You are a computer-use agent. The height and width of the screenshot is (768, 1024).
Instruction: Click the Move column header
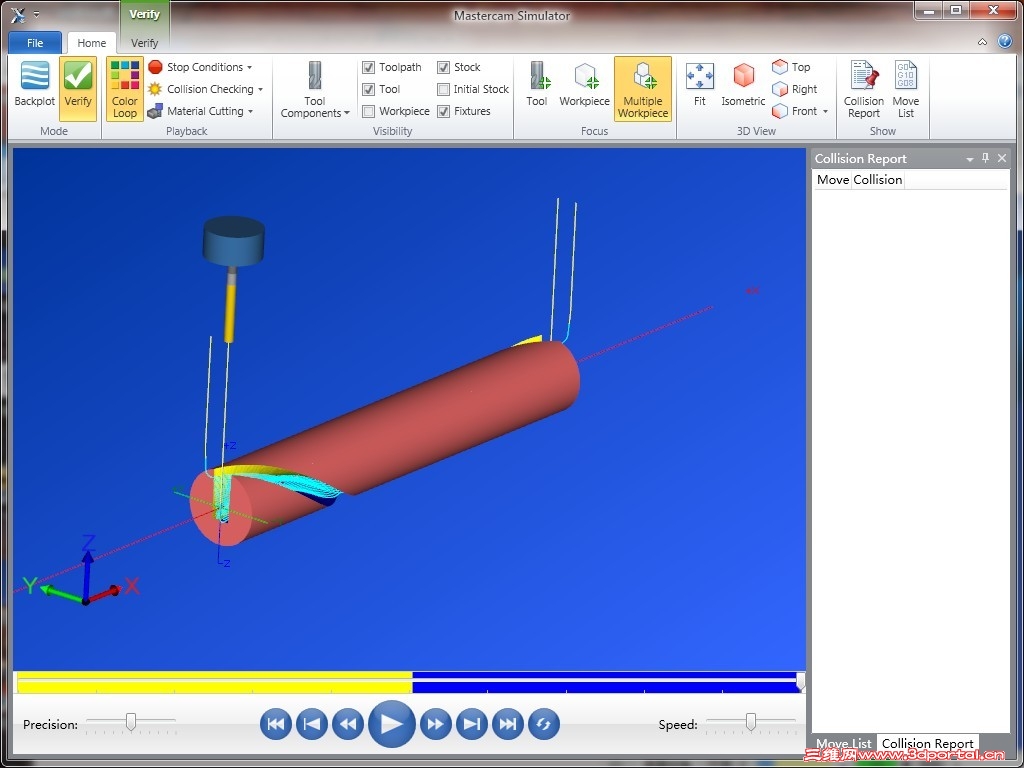tap(833, 180)
